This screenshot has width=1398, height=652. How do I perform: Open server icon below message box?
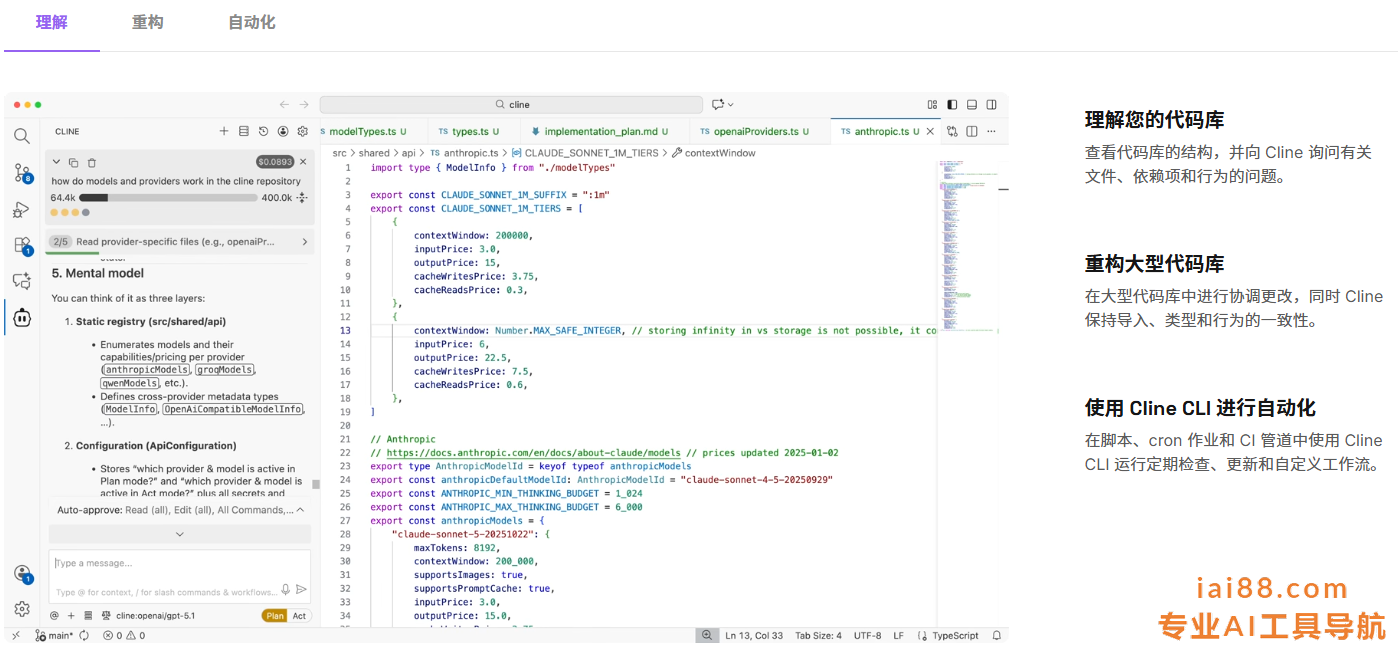point(88,616)
